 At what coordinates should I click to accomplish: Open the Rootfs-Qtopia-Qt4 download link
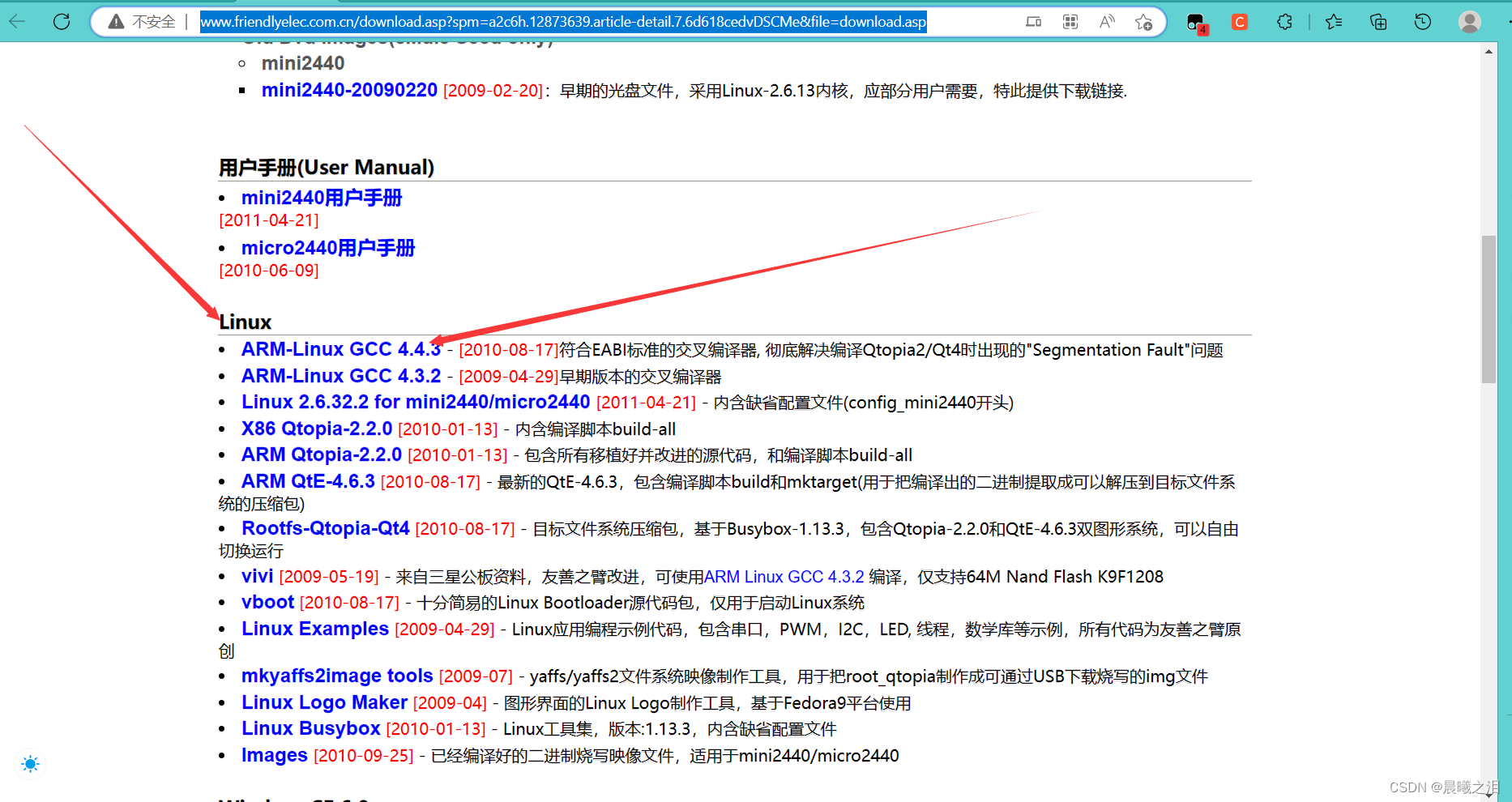pyautogui.click(x=325, y=527)
